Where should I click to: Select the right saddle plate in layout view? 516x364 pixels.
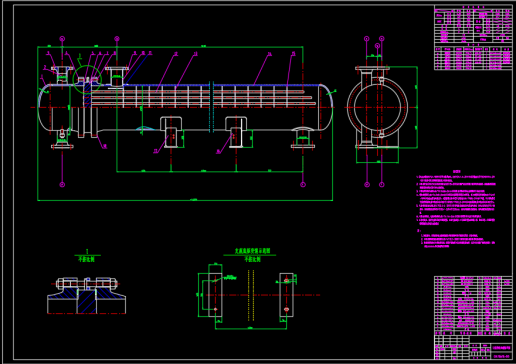(x=286, y=295)
